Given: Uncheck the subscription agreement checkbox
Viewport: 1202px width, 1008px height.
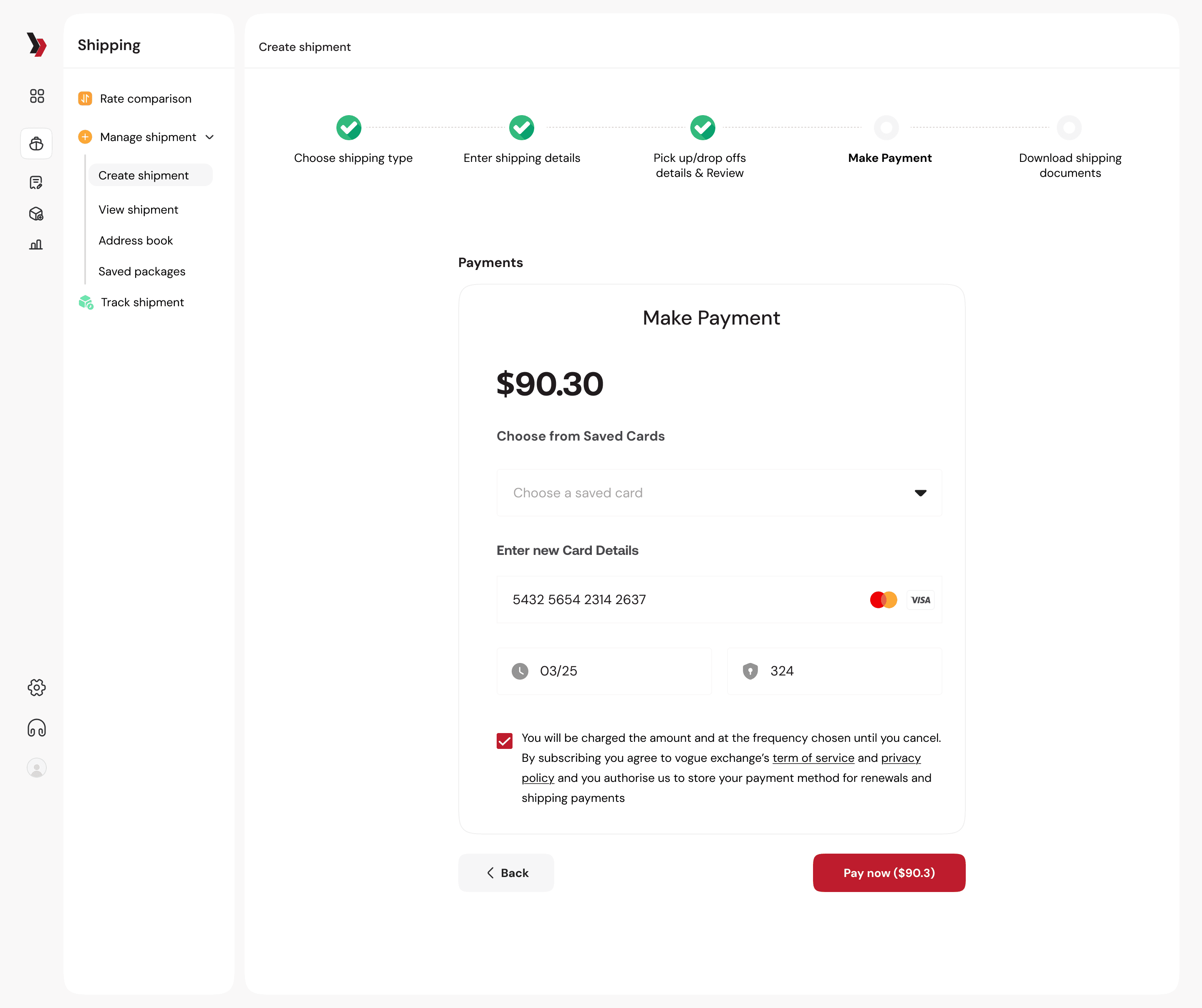Looking at the screenshot, I should coord(504,741).
